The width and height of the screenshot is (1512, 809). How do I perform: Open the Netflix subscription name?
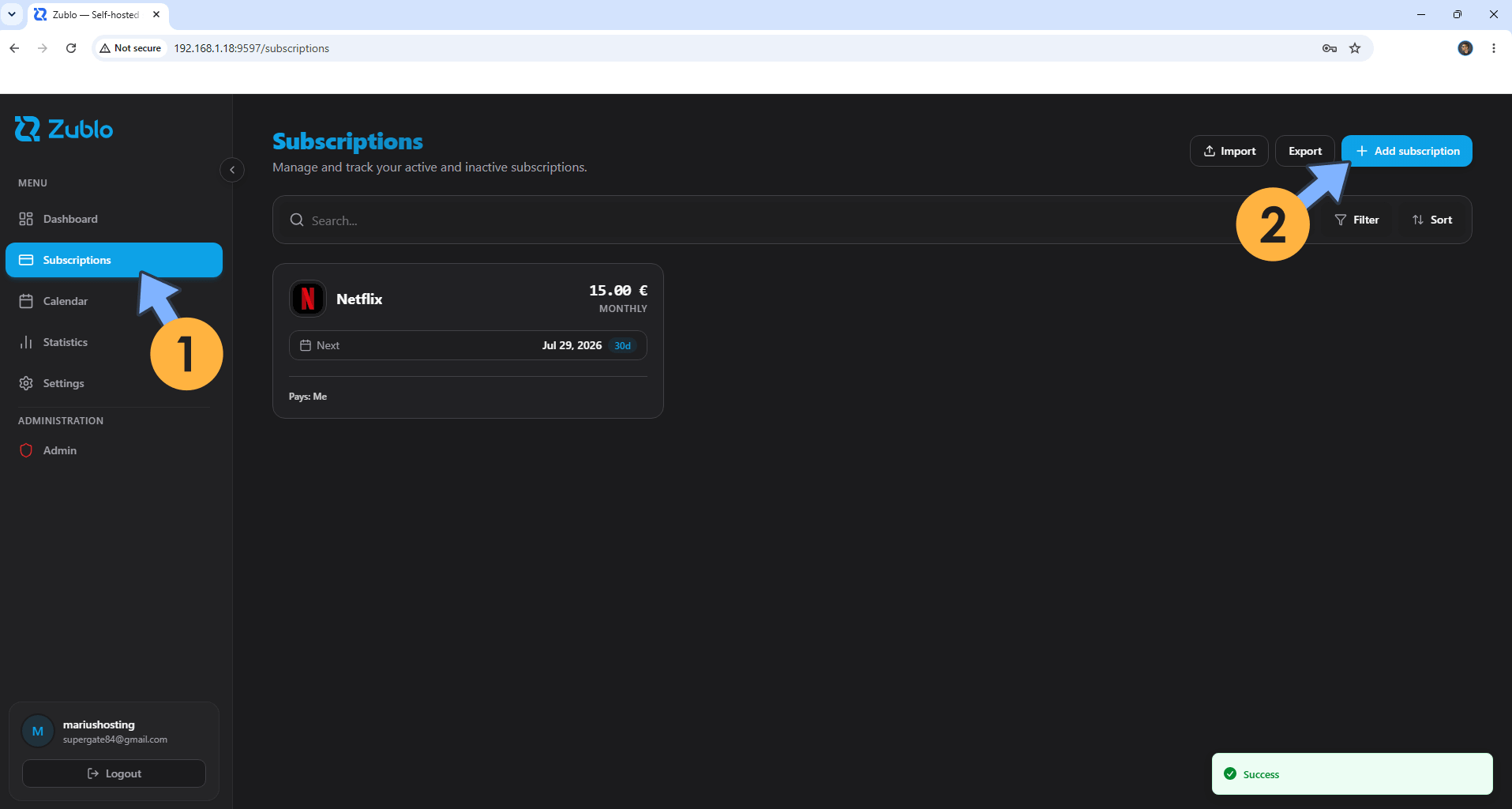359,299
